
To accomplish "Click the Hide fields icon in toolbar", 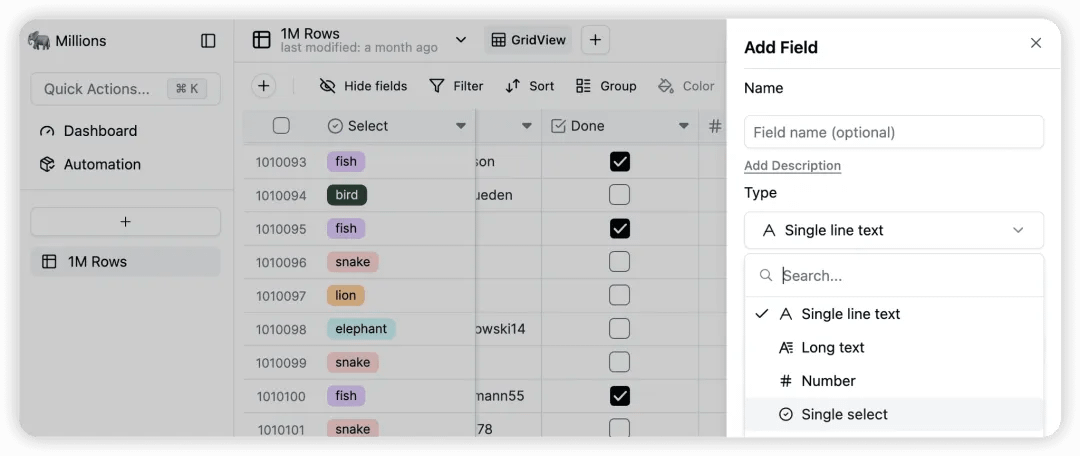I will pyautogui.click(x=328, y=86).
